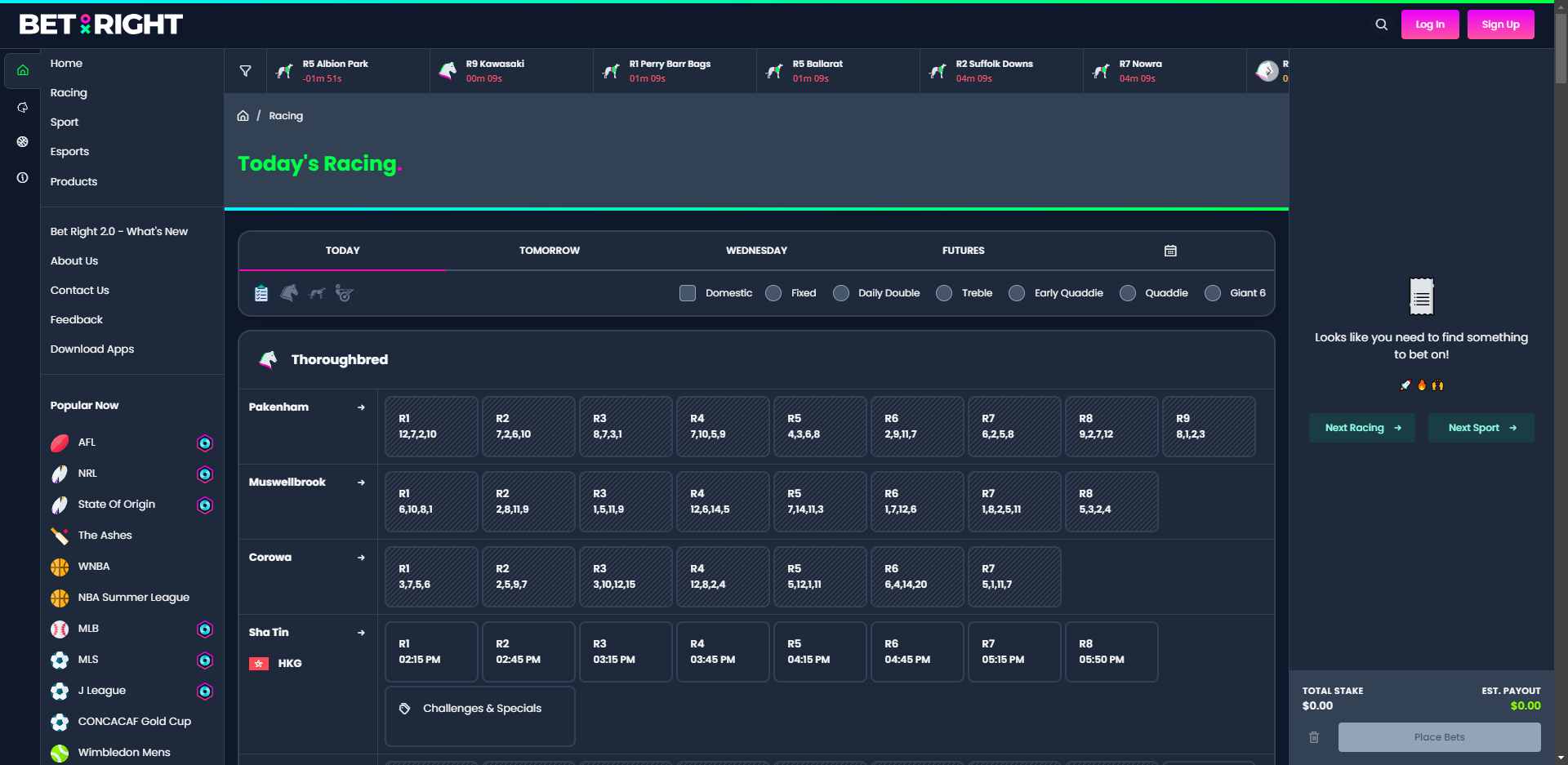Open Sha Tin R5 04:15 PM race
Screen dimensions: 1568x765
(x=820, y=652)
